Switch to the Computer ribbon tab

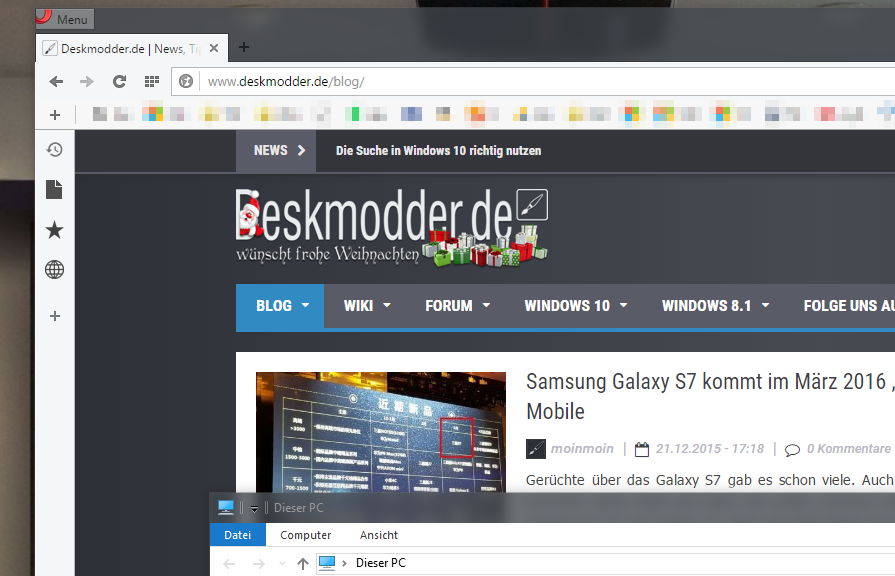(x=305, y=535)
